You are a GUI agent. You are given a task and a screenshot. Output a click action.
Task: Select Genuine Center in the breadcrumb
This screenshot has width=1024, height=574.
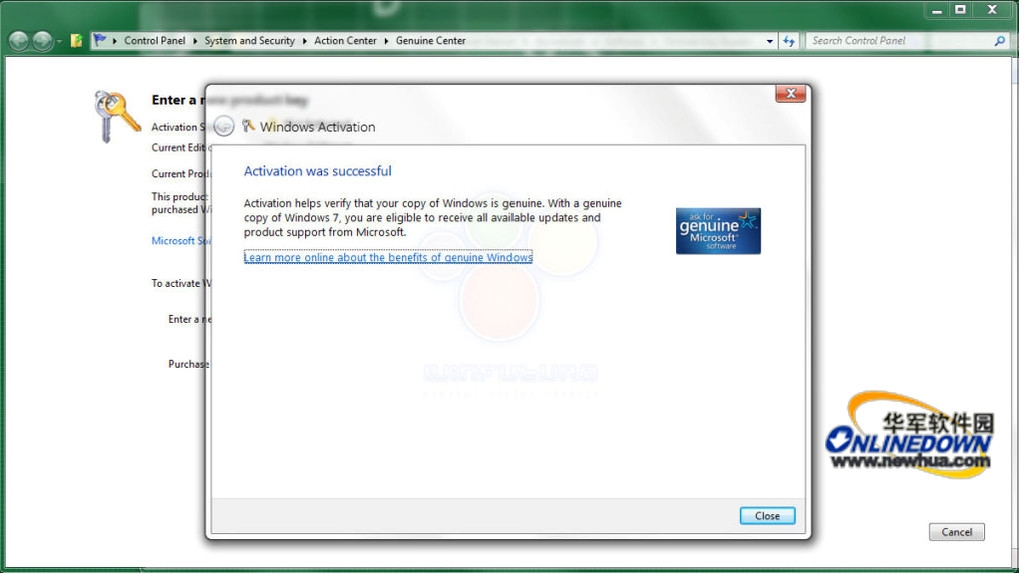(432, 40)
